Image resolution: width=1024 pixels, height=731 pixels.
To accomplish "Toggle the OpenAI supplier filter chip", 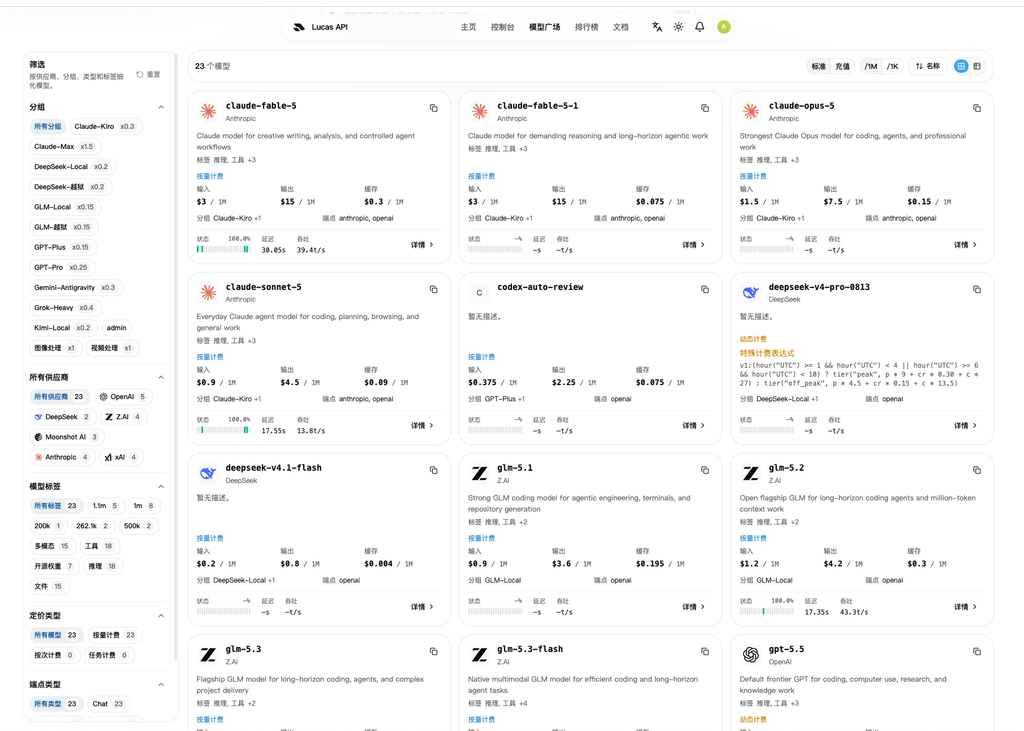I will (x=121, y=397).
